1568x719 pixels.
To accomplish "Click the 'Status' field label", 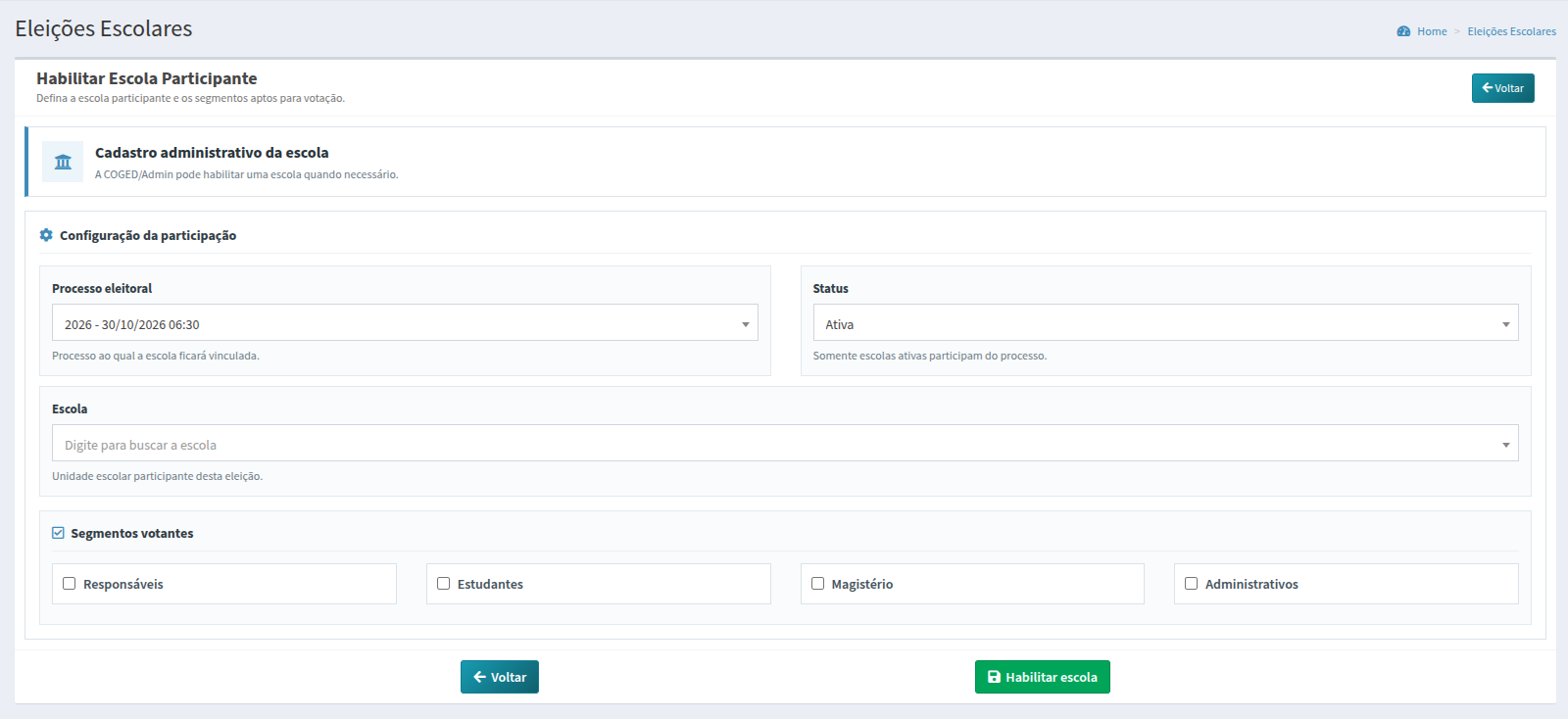I will tap(830, 288).
